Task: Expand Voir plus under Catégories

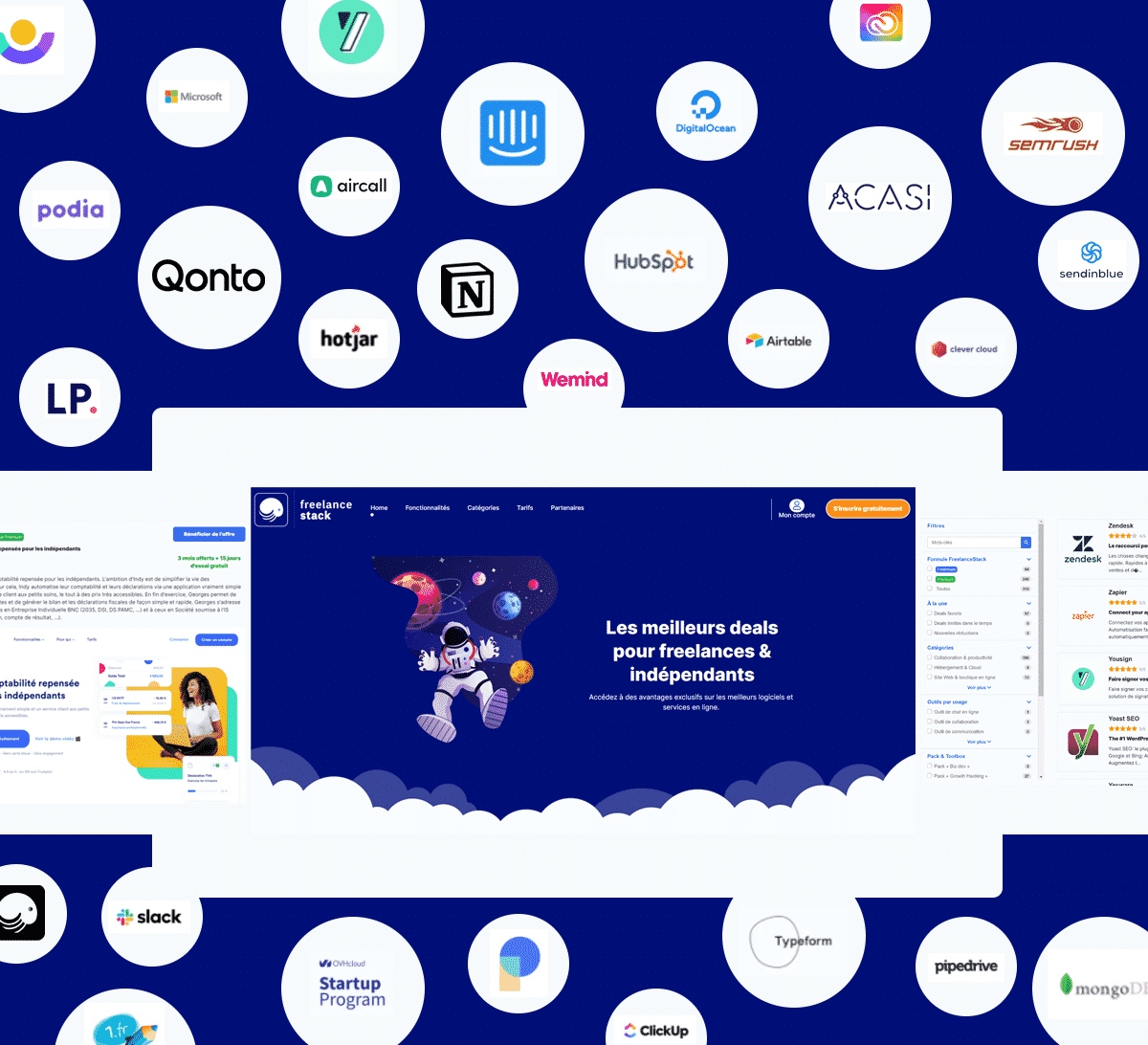Action: coord(979,687)
